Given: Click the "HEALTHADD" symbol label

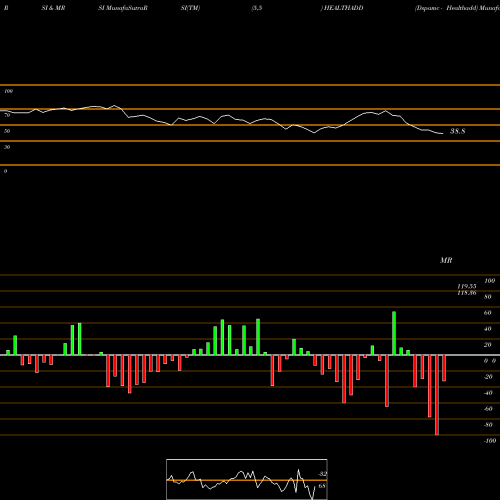Looking at the screenshot, I should tap(344, 8).
